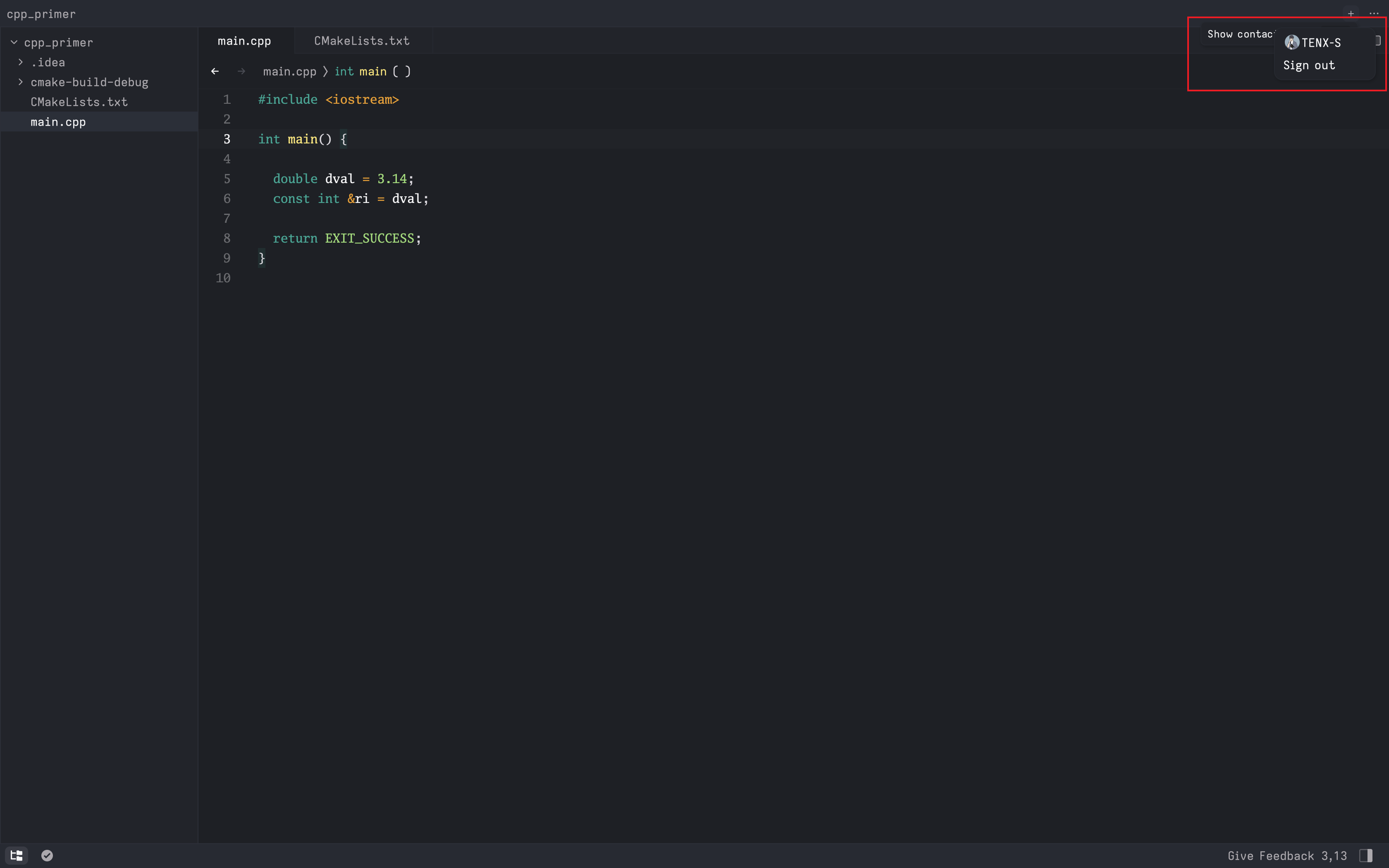
Task: Select CMakeLists.txt in the file tree
Action: pos(79,102)
